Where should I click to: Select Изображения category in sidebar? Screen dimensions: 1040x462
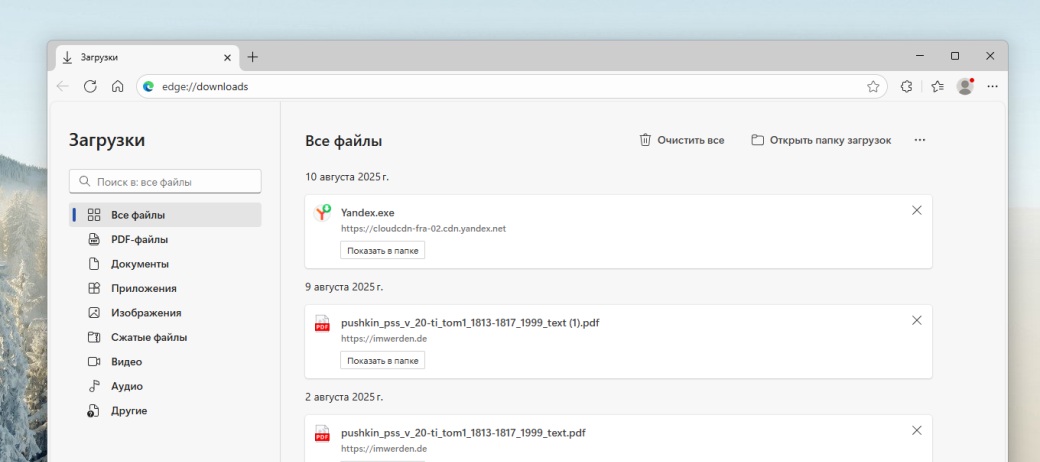145,313
